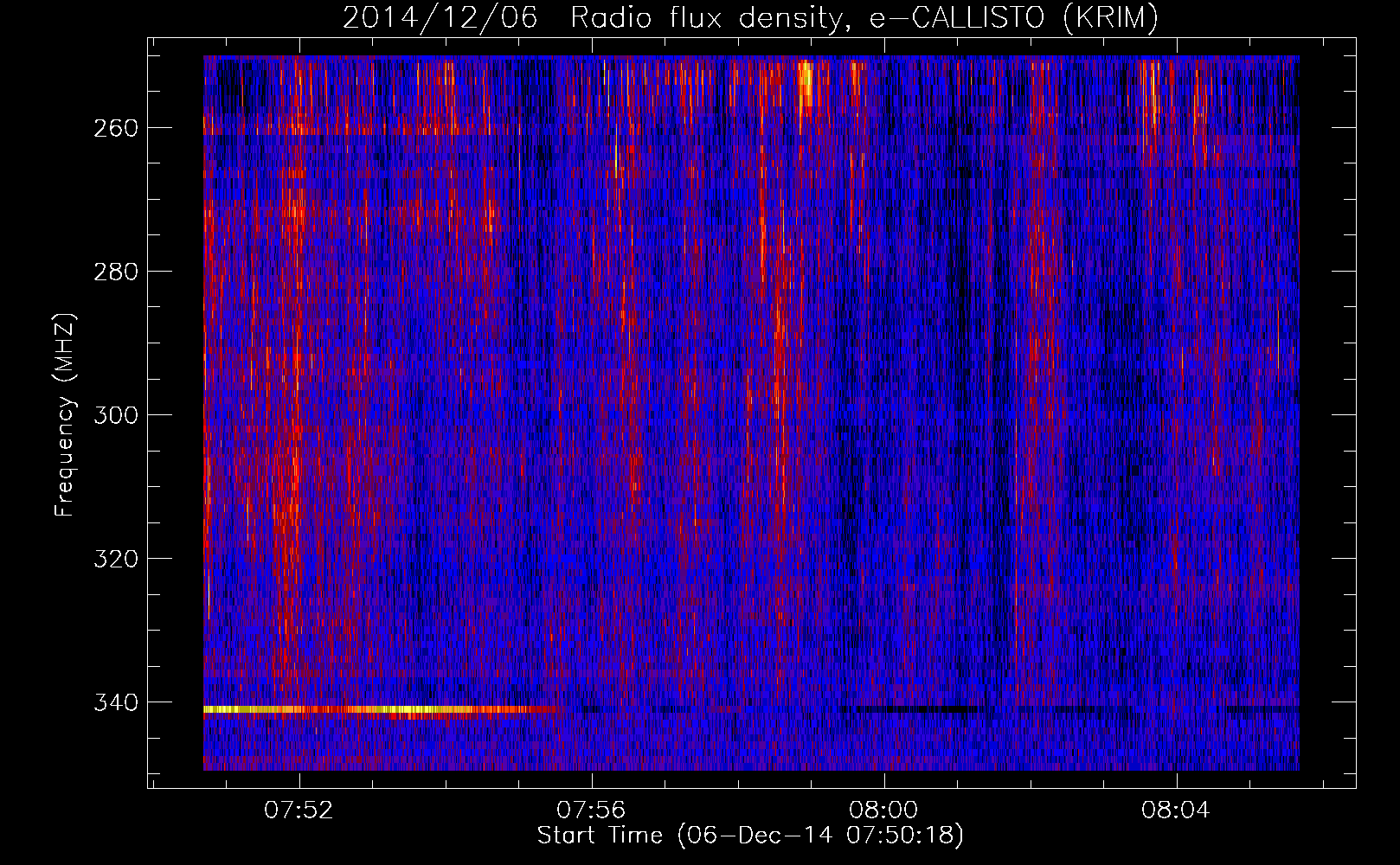
Task: Click the "Start Time (06-Dec-14 07:50:18)" label
Action: pos(750,836)
